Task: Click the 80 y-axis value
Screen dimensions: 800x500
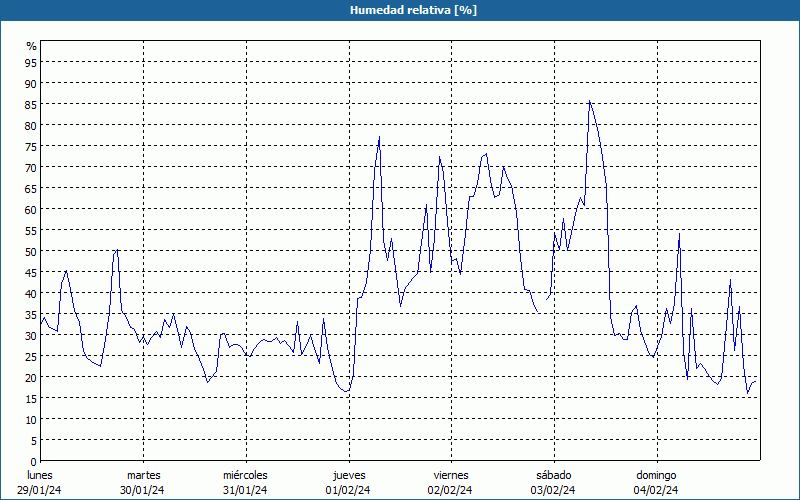Action: tap(31, 125)
